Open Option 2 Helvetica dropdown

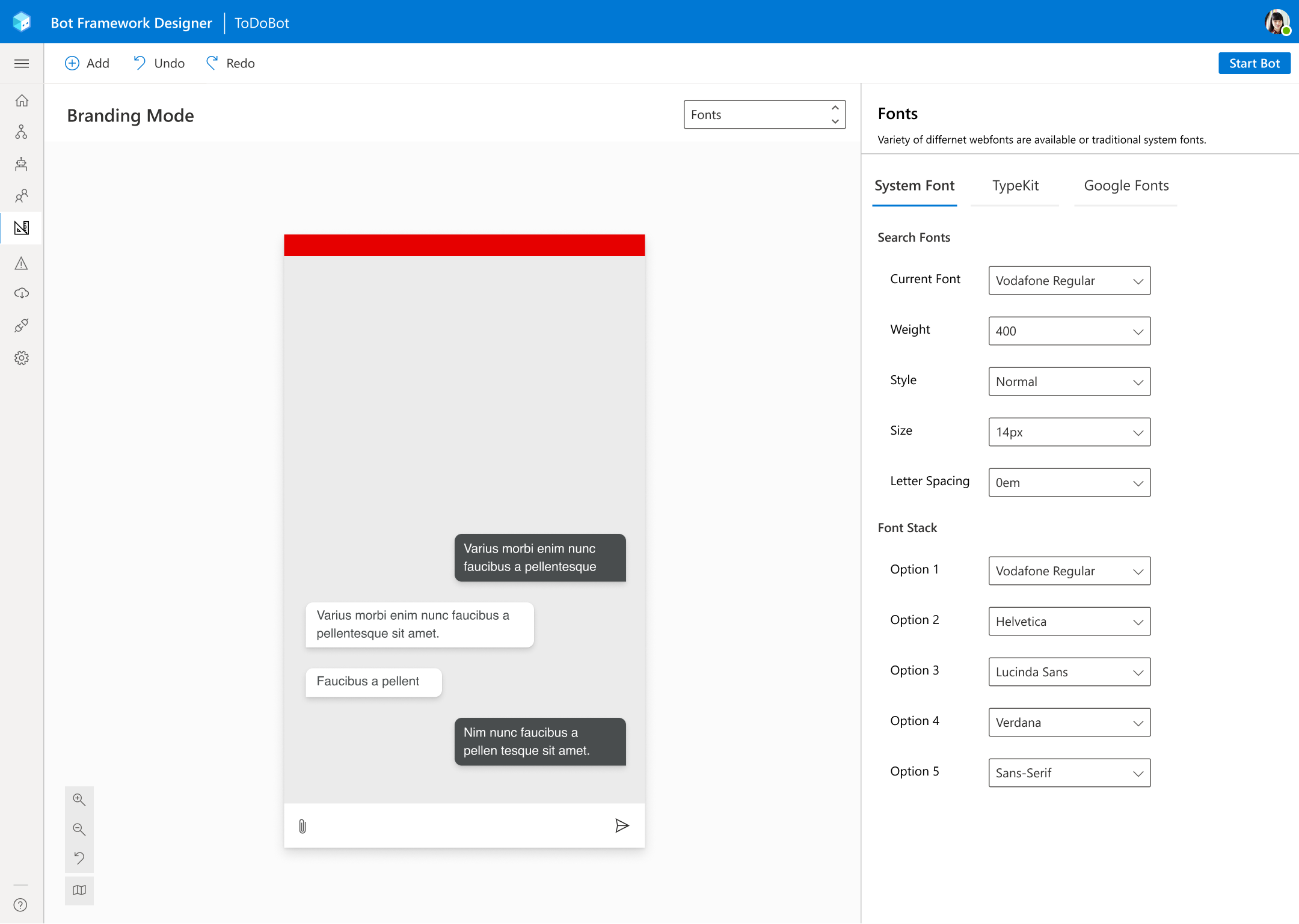click(1069, 622)
